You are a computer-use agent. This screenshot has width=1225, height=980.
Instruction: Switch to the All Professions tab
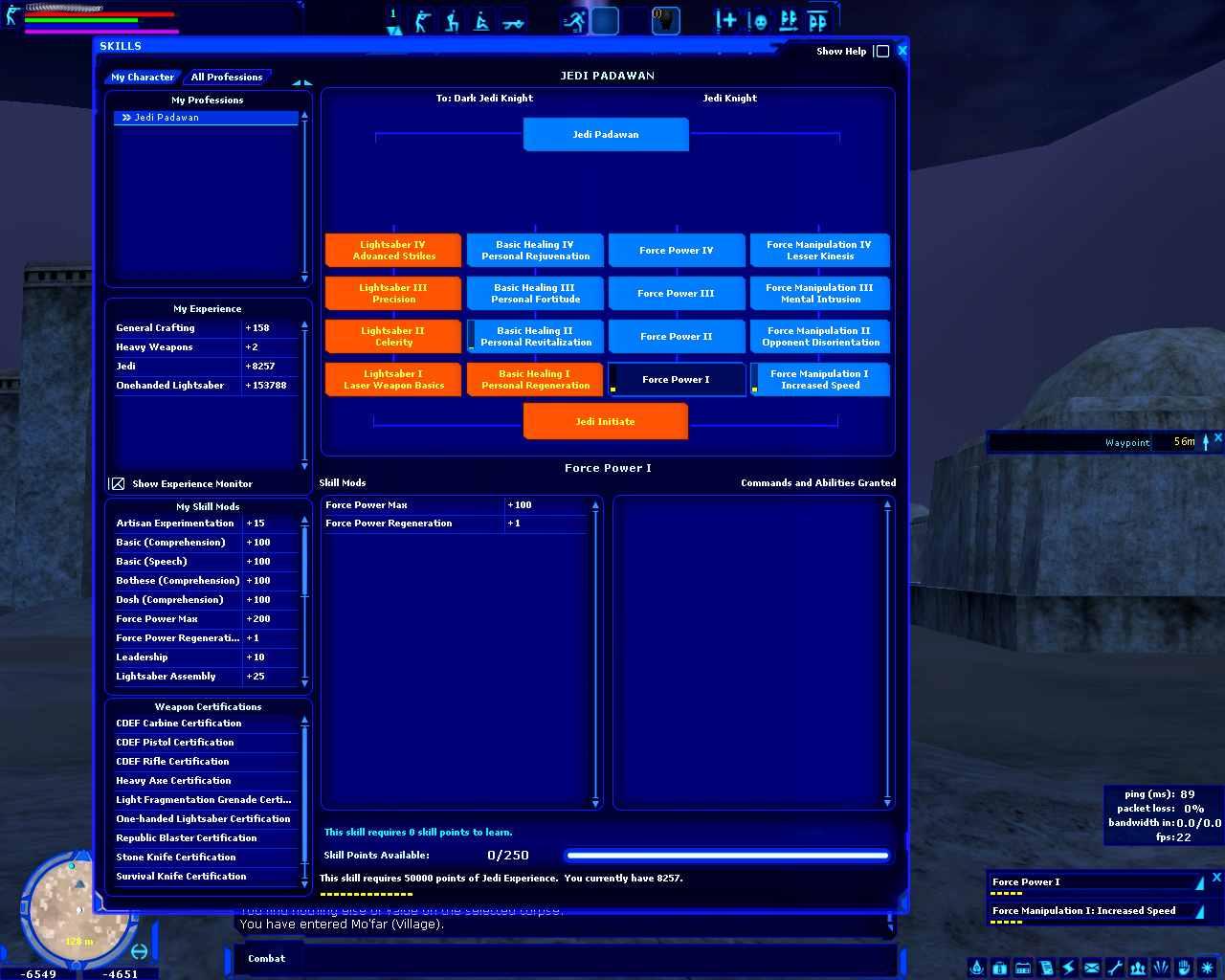(x=227, y=77)
